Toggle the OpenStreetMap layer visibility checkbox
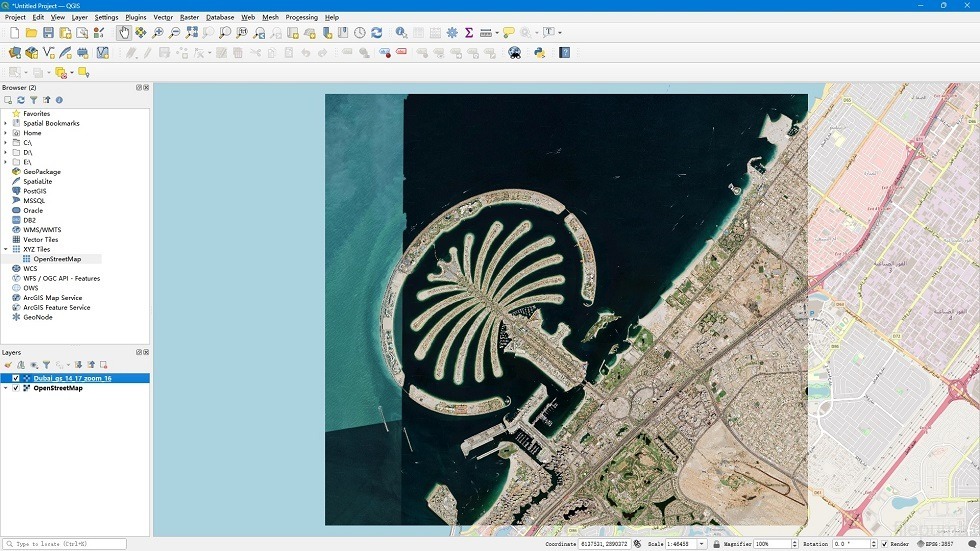 15,388
